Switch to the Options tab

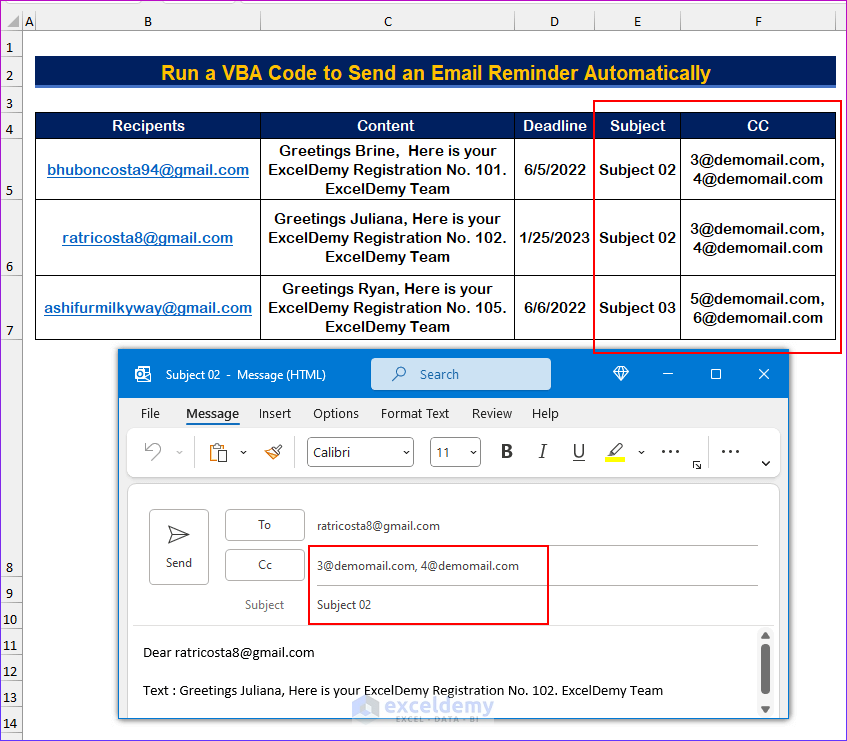point(335,414)
